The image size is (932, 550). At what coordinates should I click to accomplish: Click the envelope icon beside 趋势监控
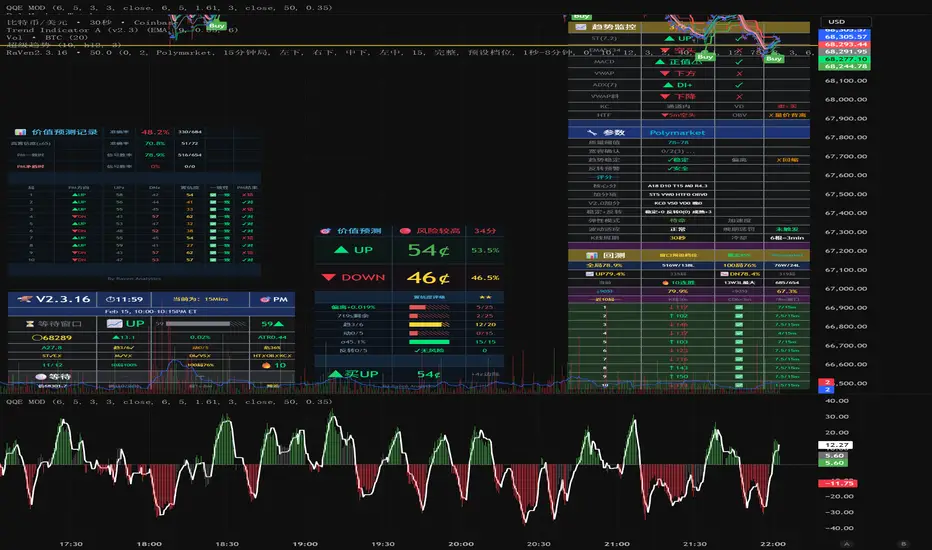point(580,27)
